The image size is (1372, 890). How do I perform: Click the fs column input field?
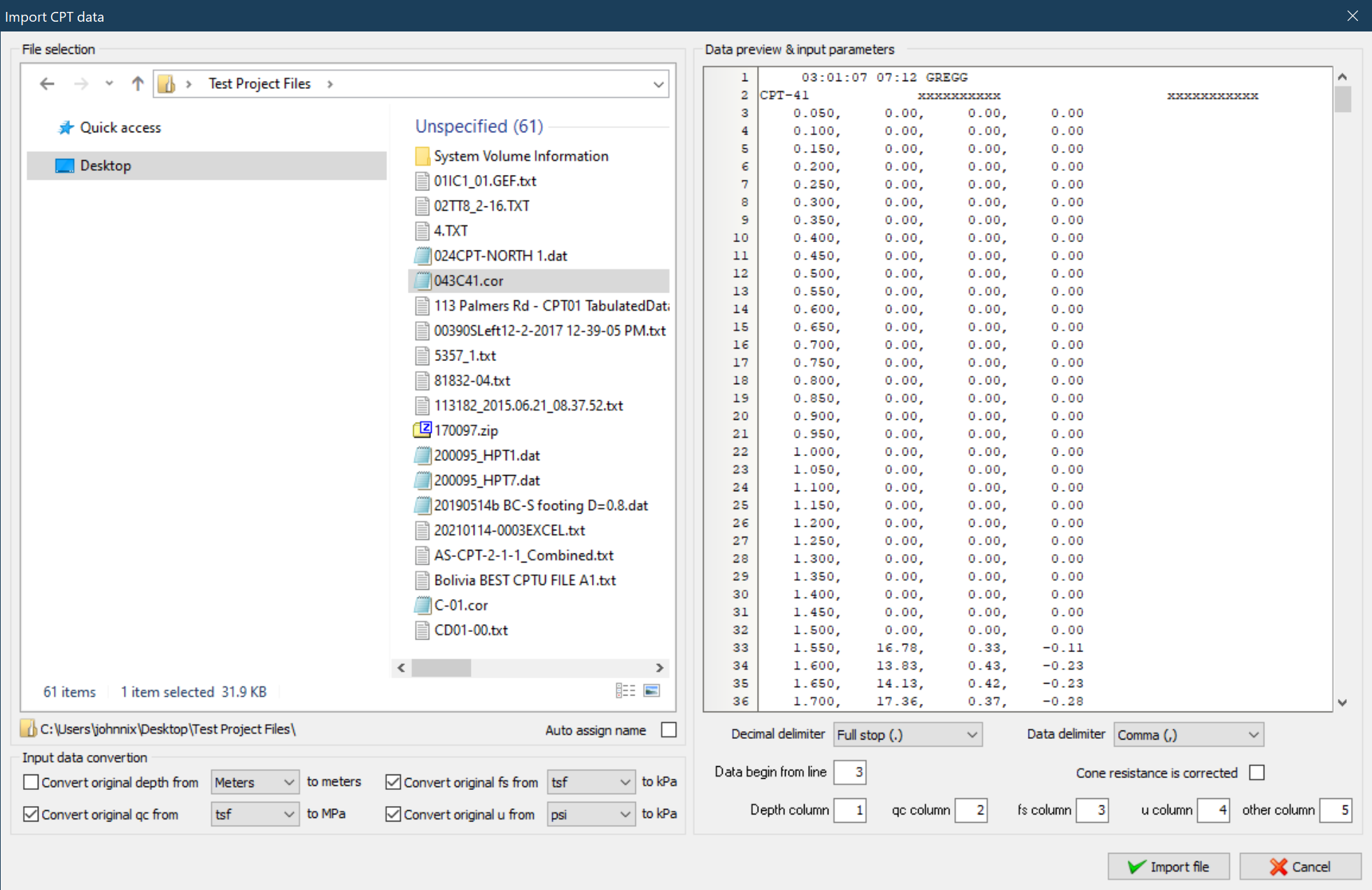[1092, 810]
